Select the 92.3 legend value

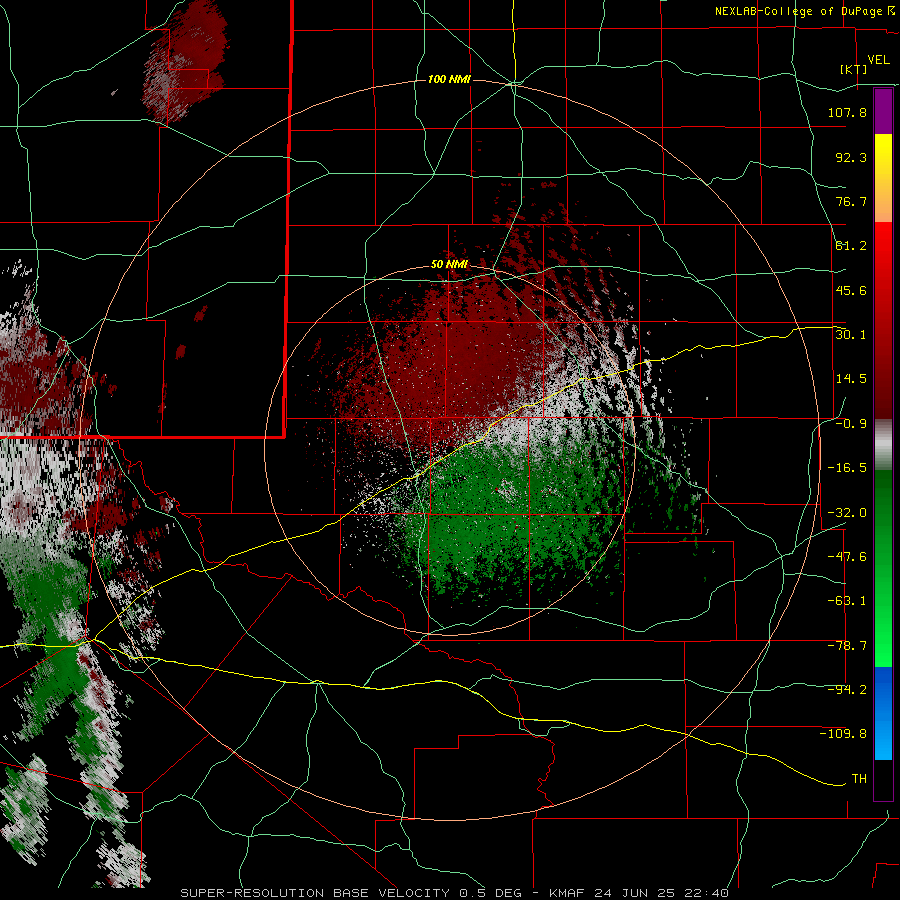pyautogui.click(x=851, y=157)
